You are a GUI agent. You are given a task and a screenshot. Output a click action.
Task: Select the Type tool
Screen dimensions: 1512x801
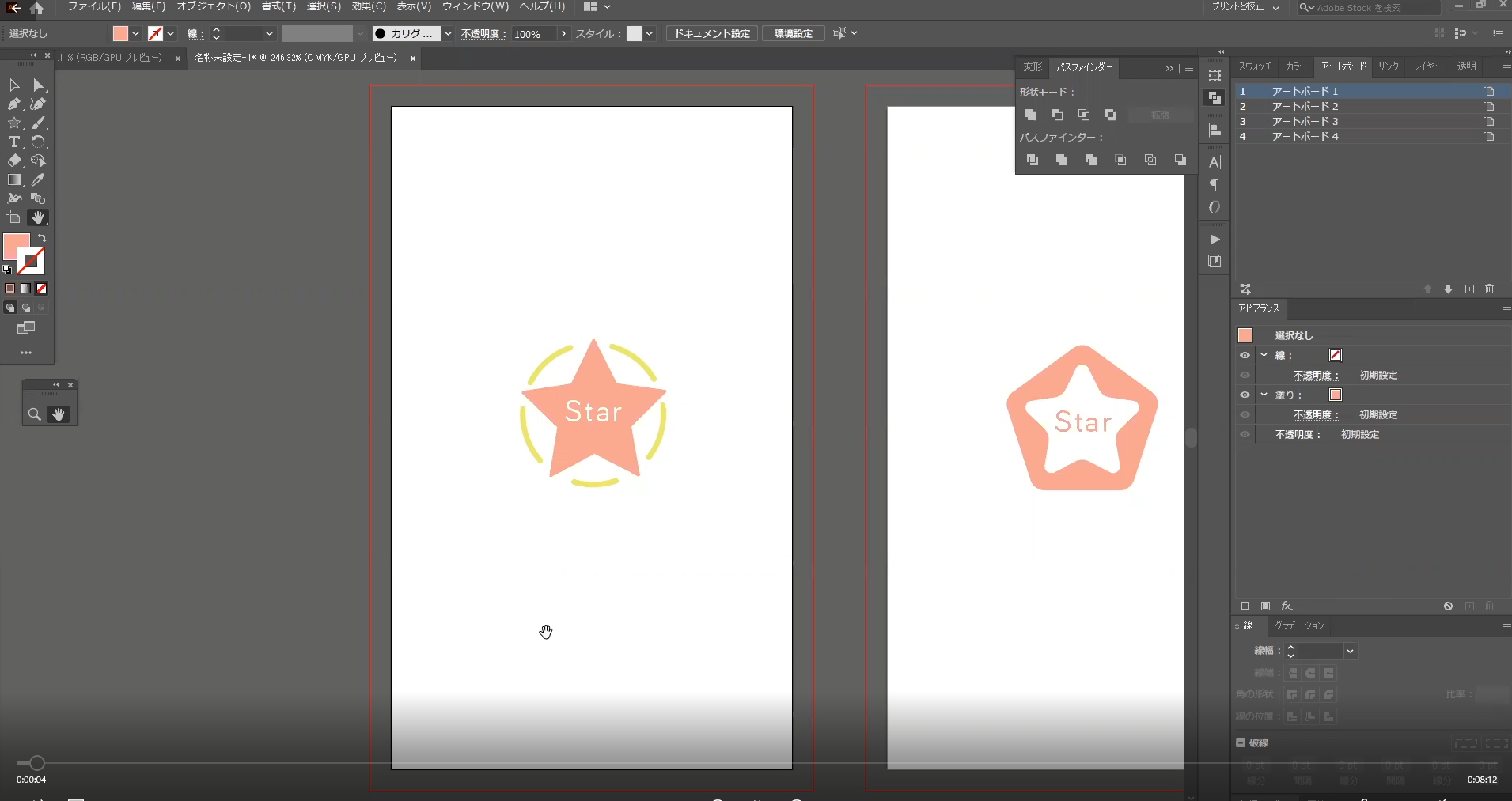(x=14, y=142)
